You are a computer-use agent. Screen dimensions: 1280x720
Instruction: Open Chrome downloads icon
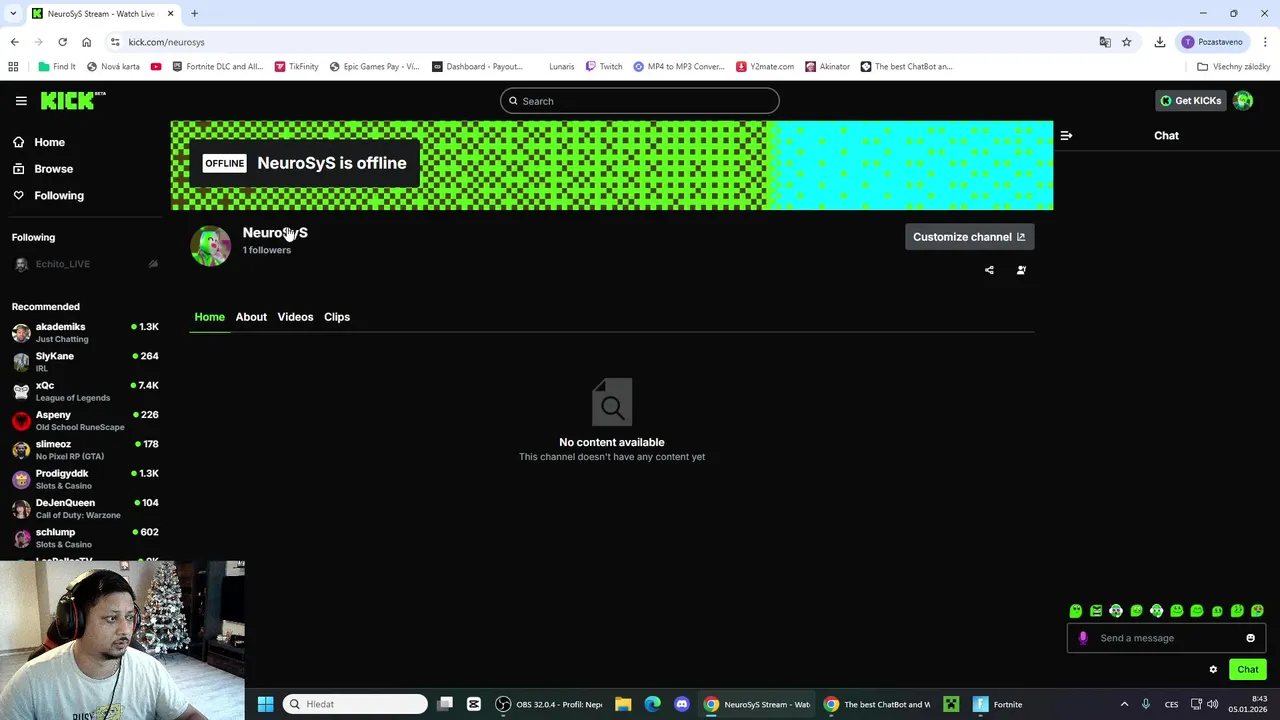pos(1160,42)
